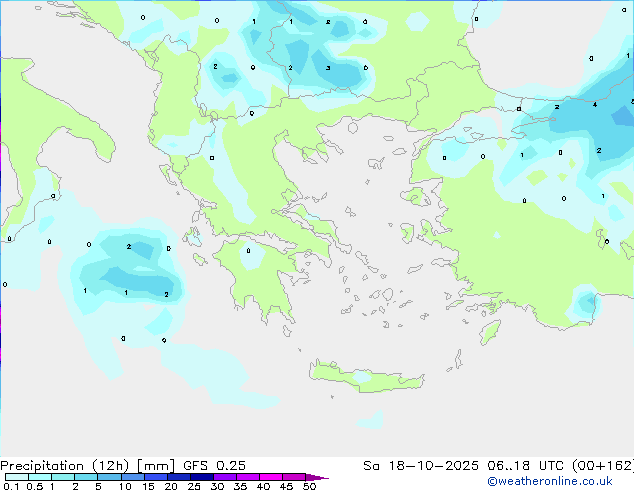Viewport: 634px width, 490px height.
Task: Click the '50' legend scale label
Action: [x=309, y=486]
